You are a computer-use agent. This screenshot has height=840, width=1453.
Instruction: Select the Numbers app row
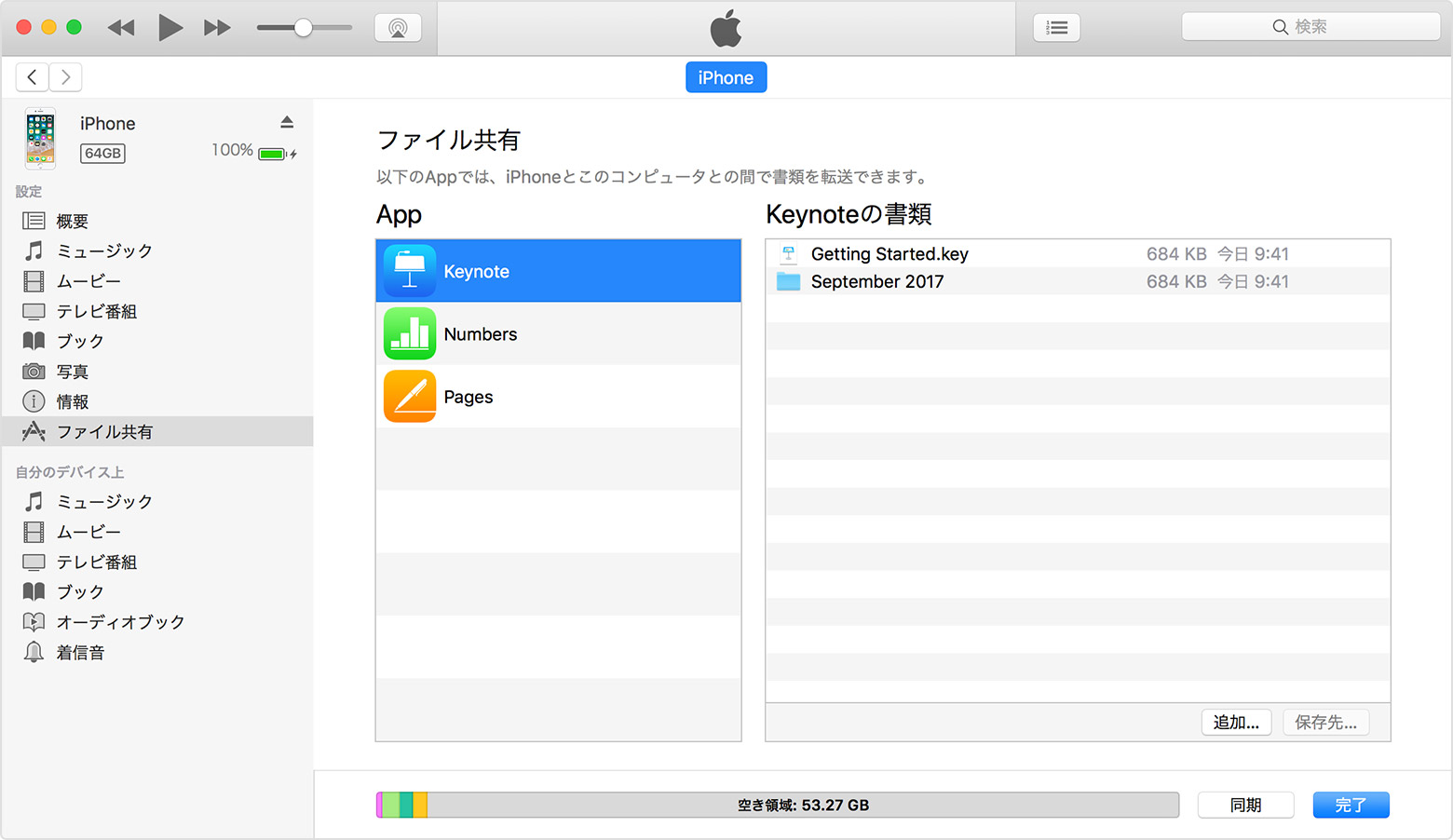558,333
